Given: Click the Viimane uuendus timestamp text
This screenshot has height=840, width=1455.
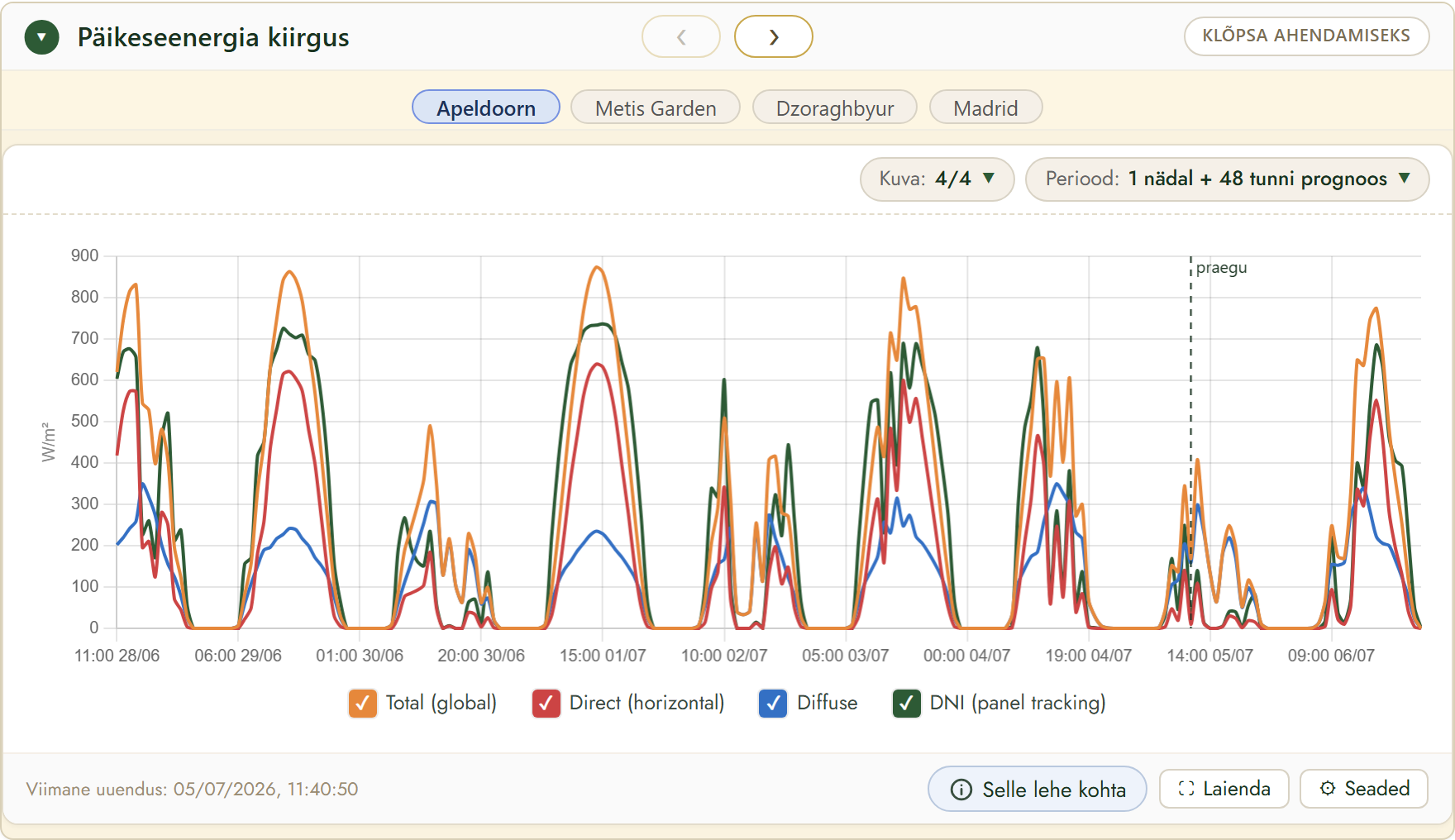Looking at the screenshot, I should coord(192,789).
